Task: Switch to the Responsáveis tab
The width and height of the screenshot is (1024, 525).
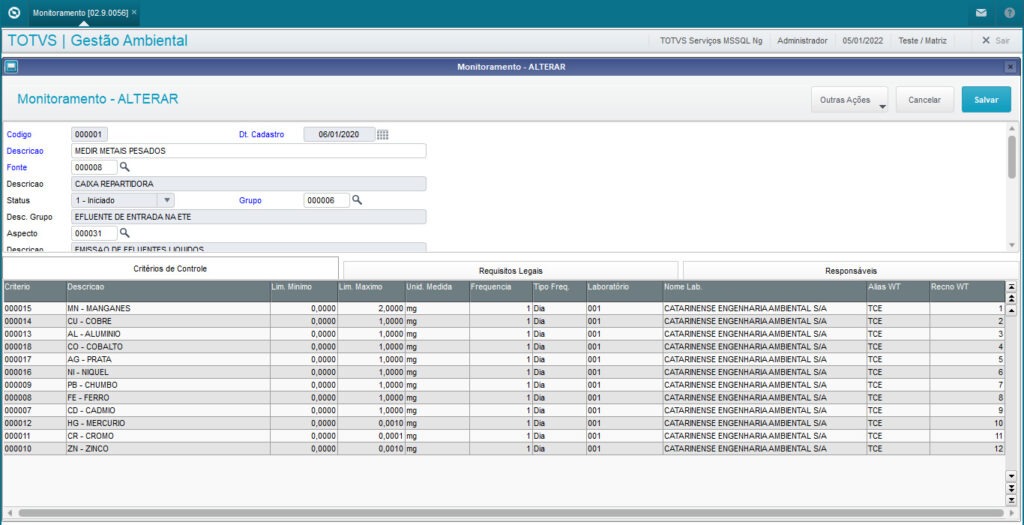Action: point(851,270)
